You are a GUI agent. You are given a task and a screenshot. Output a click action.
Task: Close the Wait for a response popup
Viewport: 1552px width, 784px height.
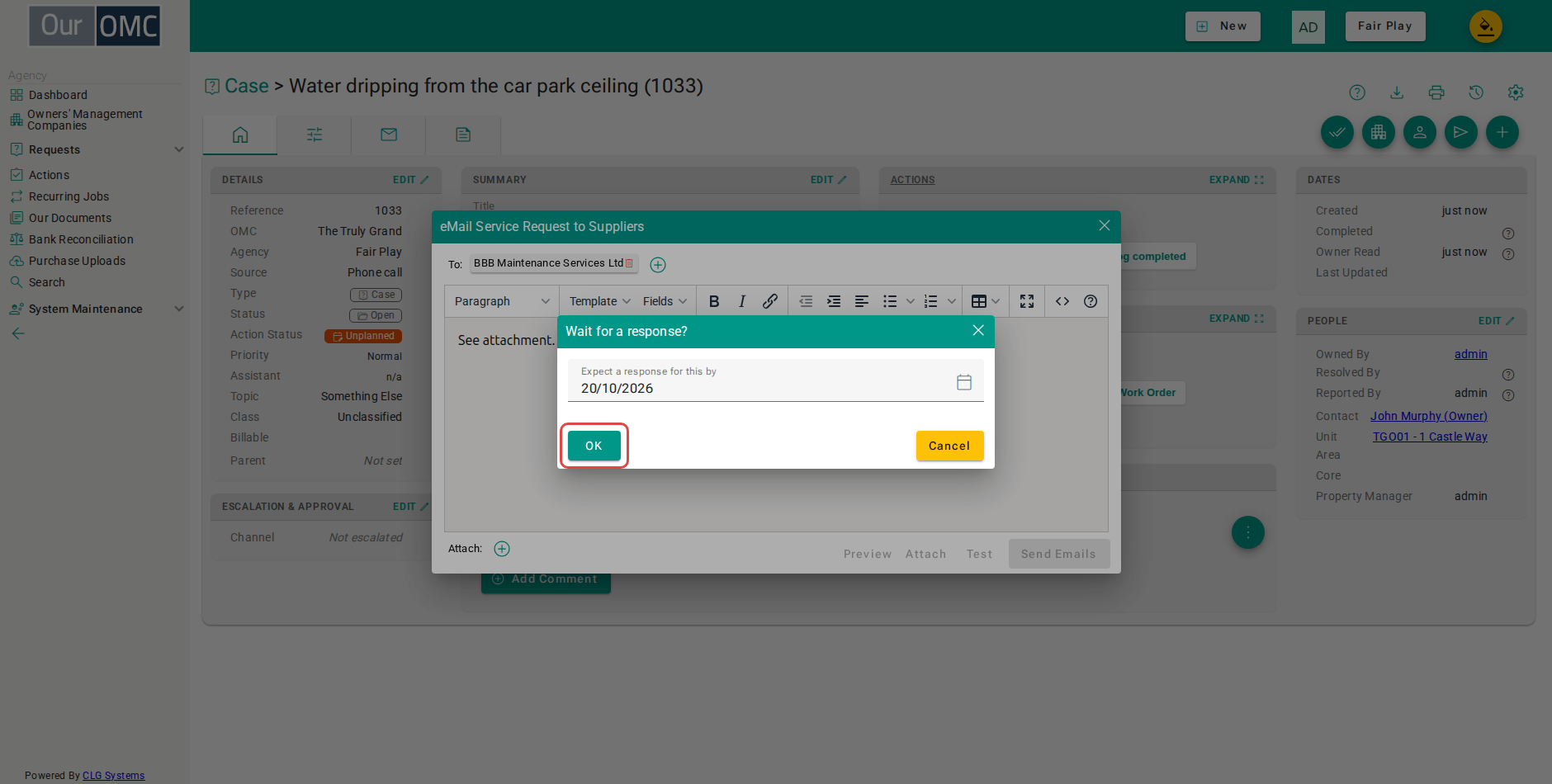pos(978,330)
